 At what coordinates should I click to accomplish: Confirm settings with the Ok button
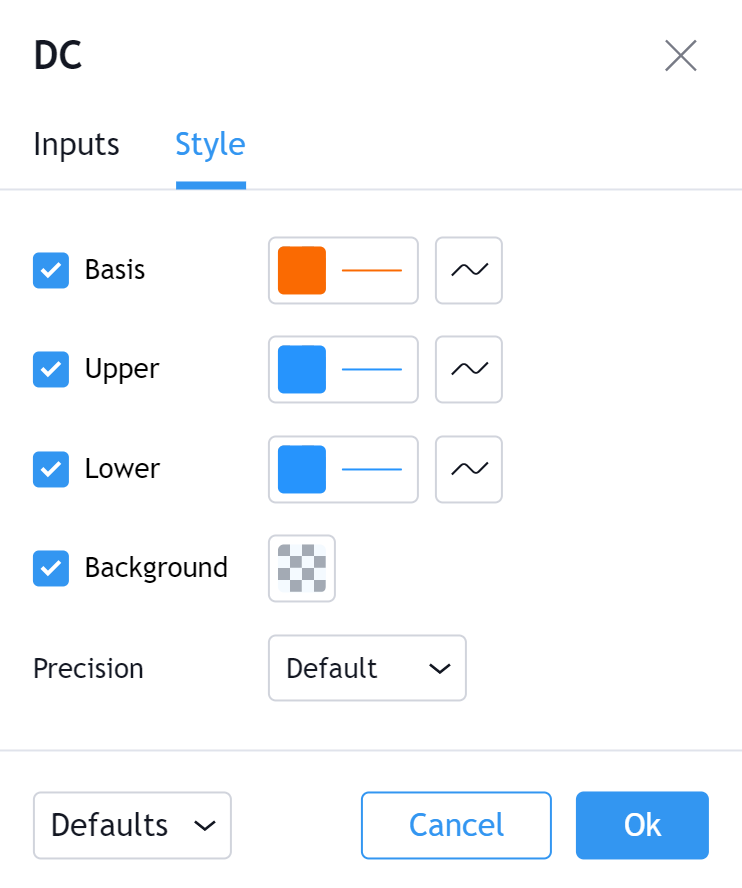(642, 825)
